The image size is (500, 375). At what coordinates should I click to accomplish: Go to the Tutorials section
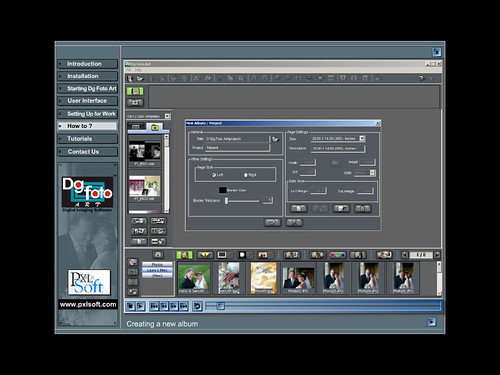point(87,139)
